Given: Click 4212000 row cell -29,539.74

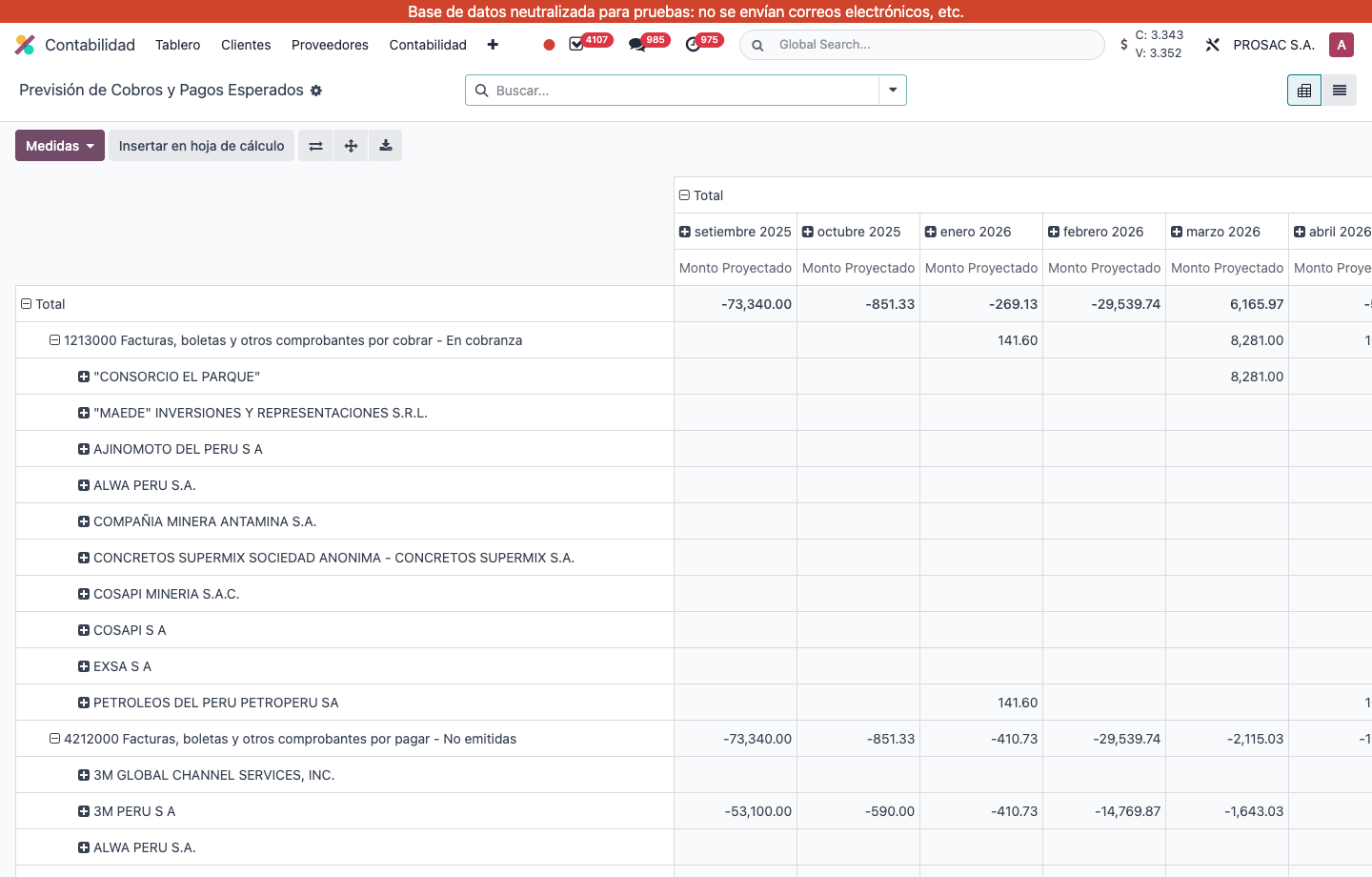Looking at the screenshot, I should tap(1104, 739).
